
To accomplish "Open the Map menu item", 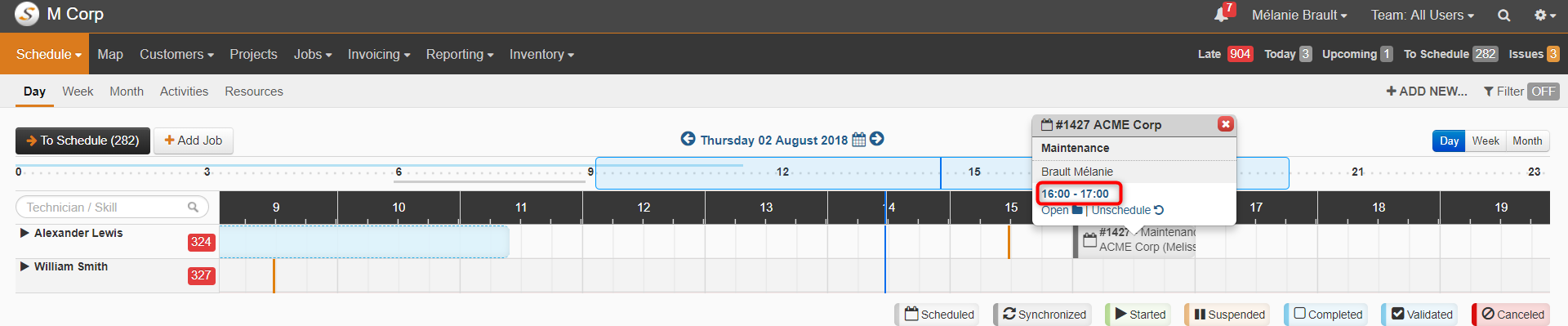I will (x=110, y=54).
